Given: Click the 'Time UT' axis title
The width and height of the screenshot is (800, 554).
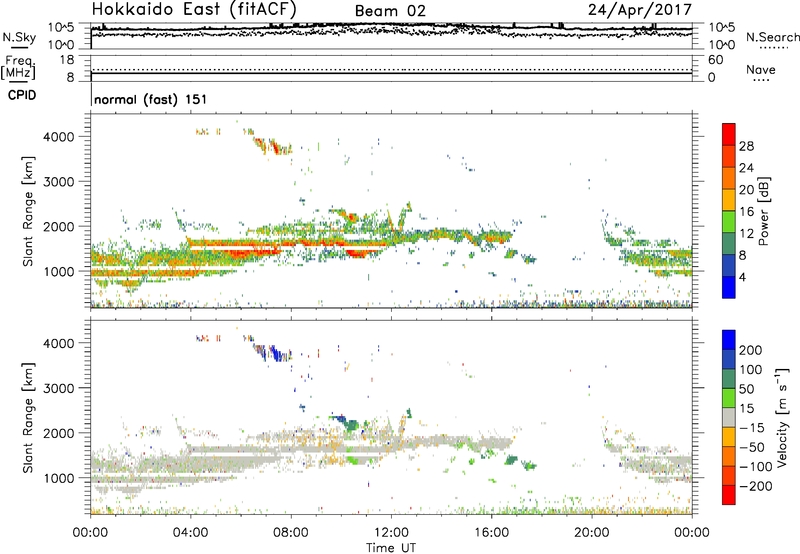Looking at the screenshot, I should tap(391, 548).
